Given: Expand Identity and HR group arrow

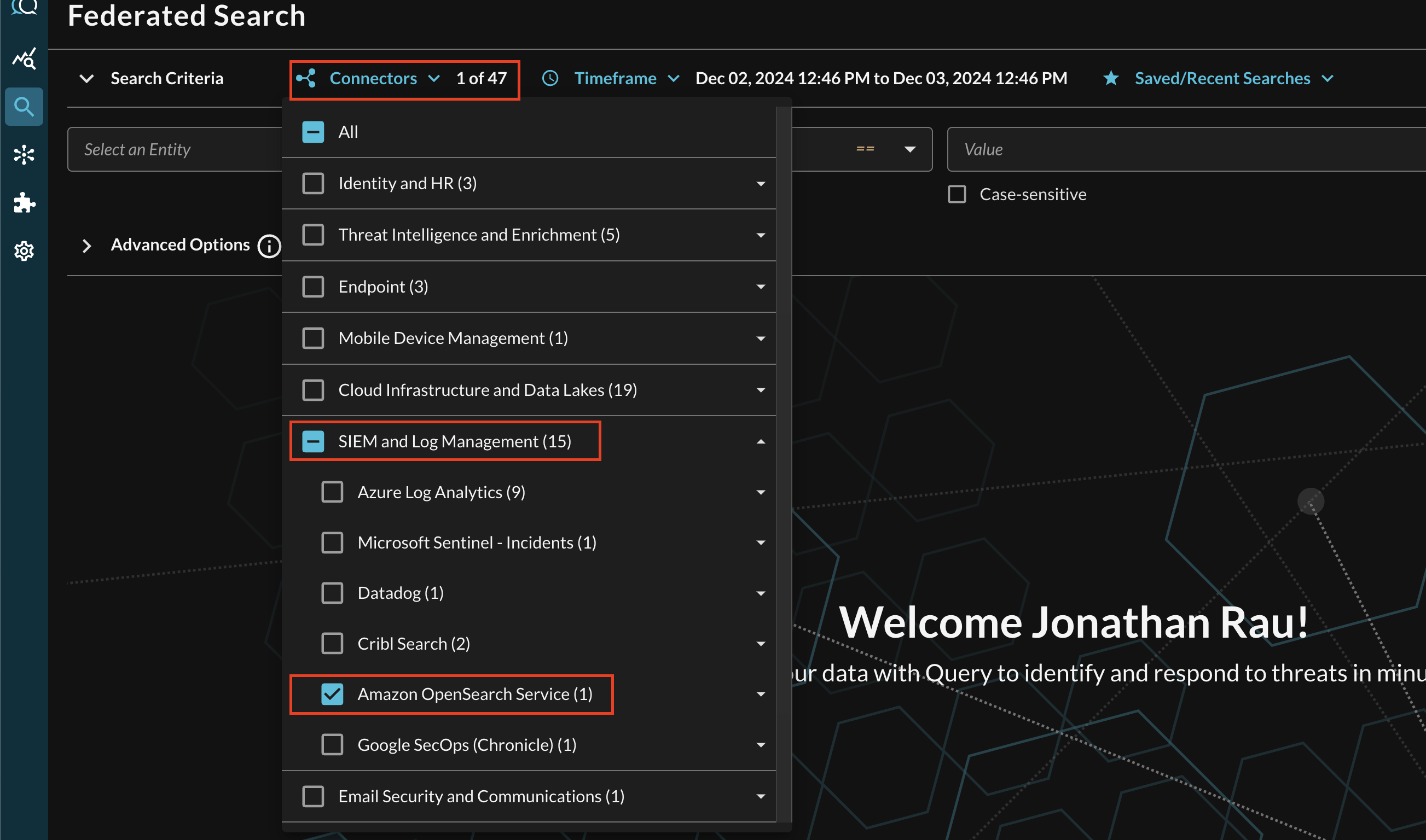Looking at the screenshot, I should pos(761,184).
